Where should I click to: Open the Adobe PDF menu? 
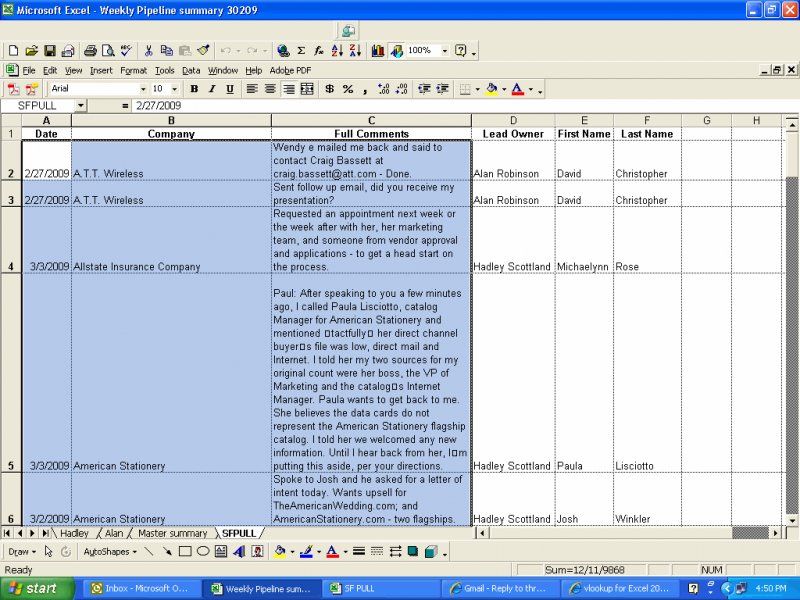(290, 70)
